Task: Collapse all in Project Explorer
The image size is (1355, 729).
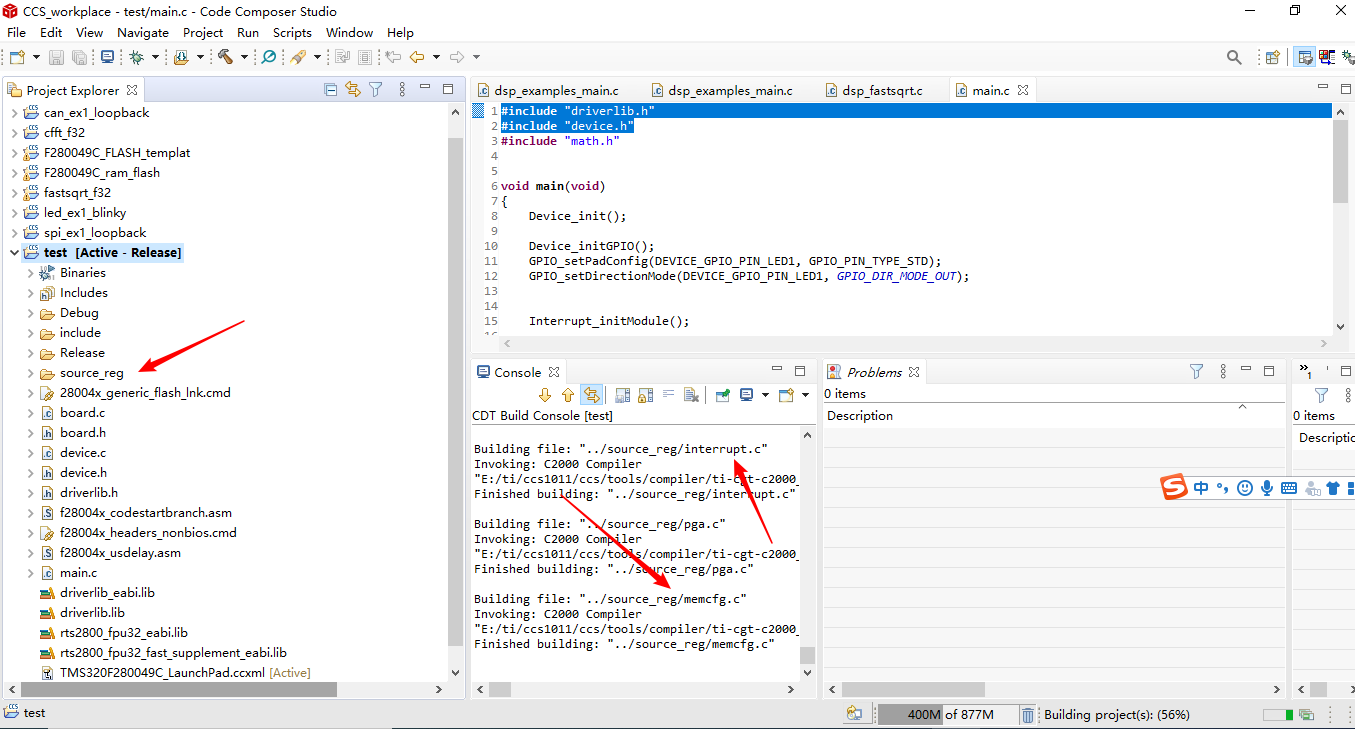Action: point(331,90)
